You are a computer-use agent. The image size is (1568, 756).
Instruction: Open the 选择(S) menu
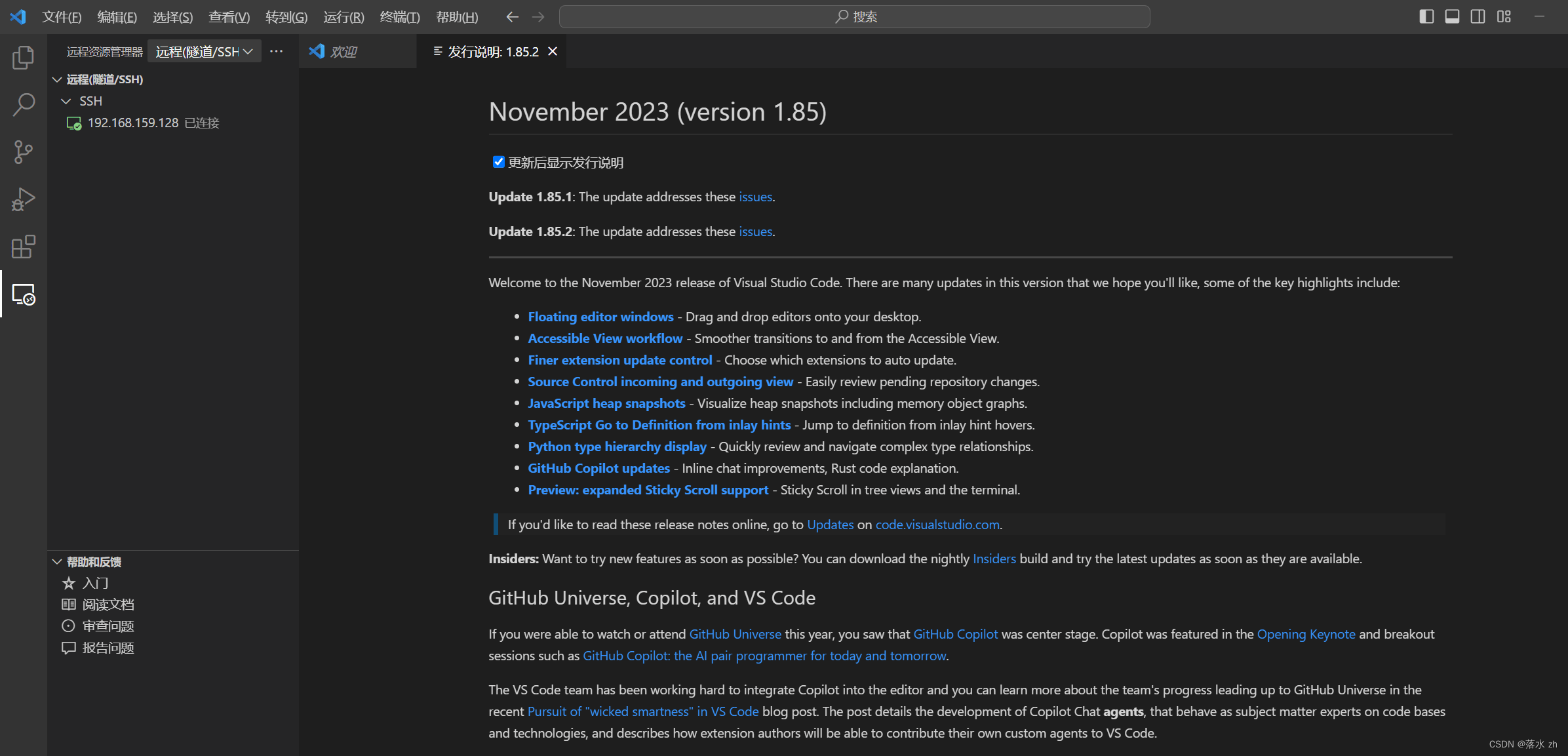pyautogui.click(x=173, y=17)
